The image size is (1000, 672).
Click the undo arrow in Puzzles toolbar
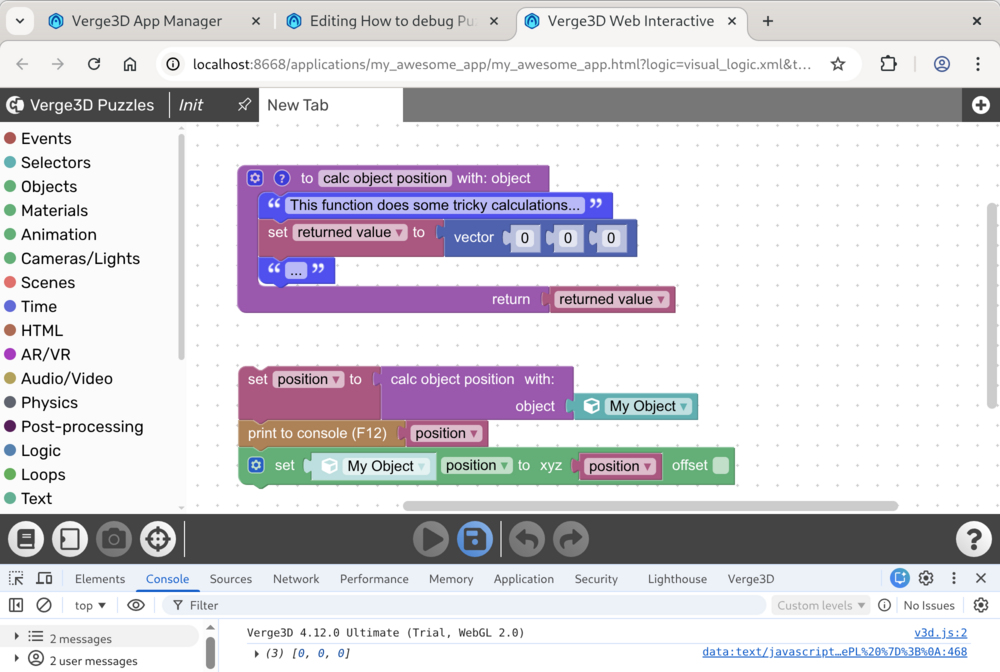point(527,540)
